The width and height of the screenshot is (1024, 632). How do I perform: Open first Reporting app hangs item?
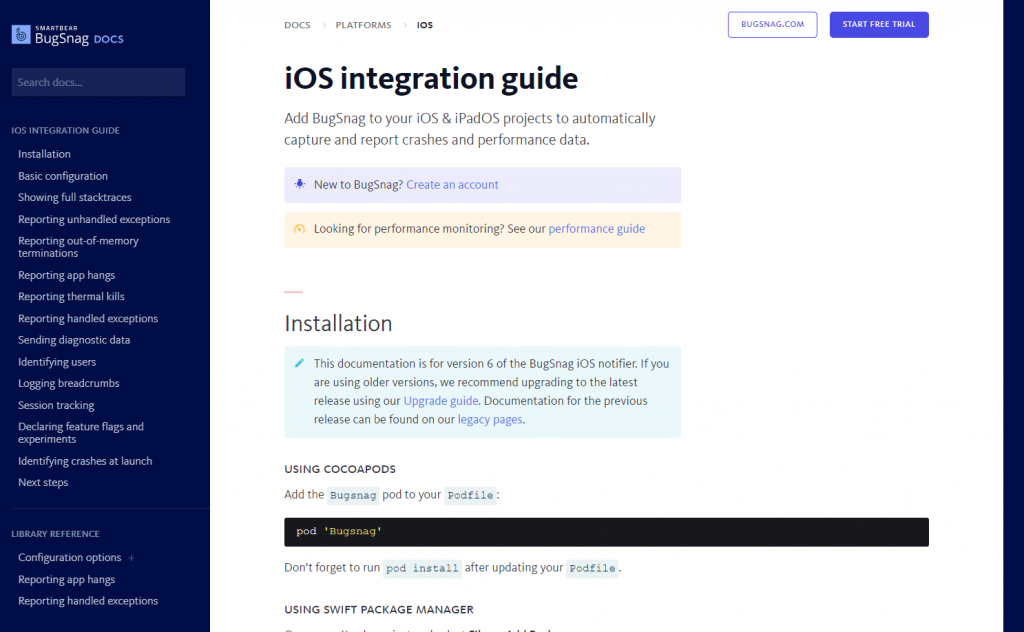coord(67,276)
